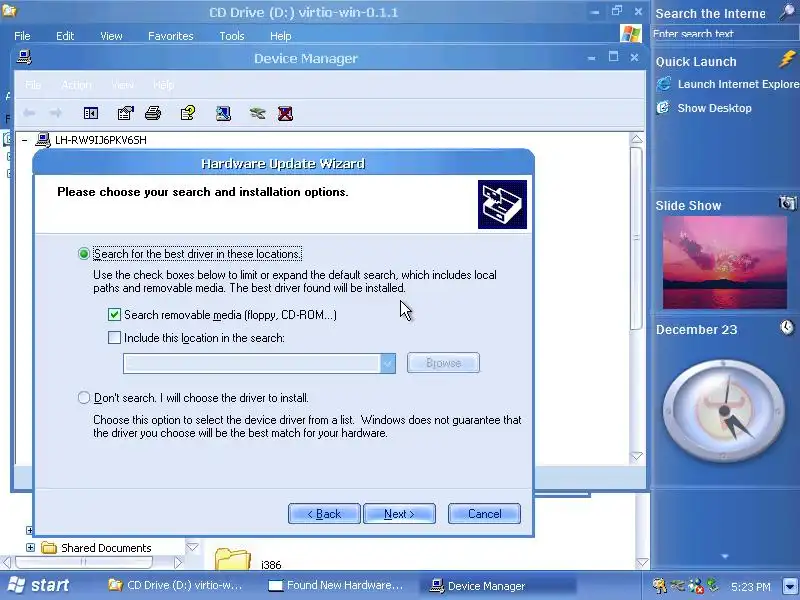Click the yellow security key tray icon
The width and height of the screenshot is (800, 600).
[x=660, y=585]
